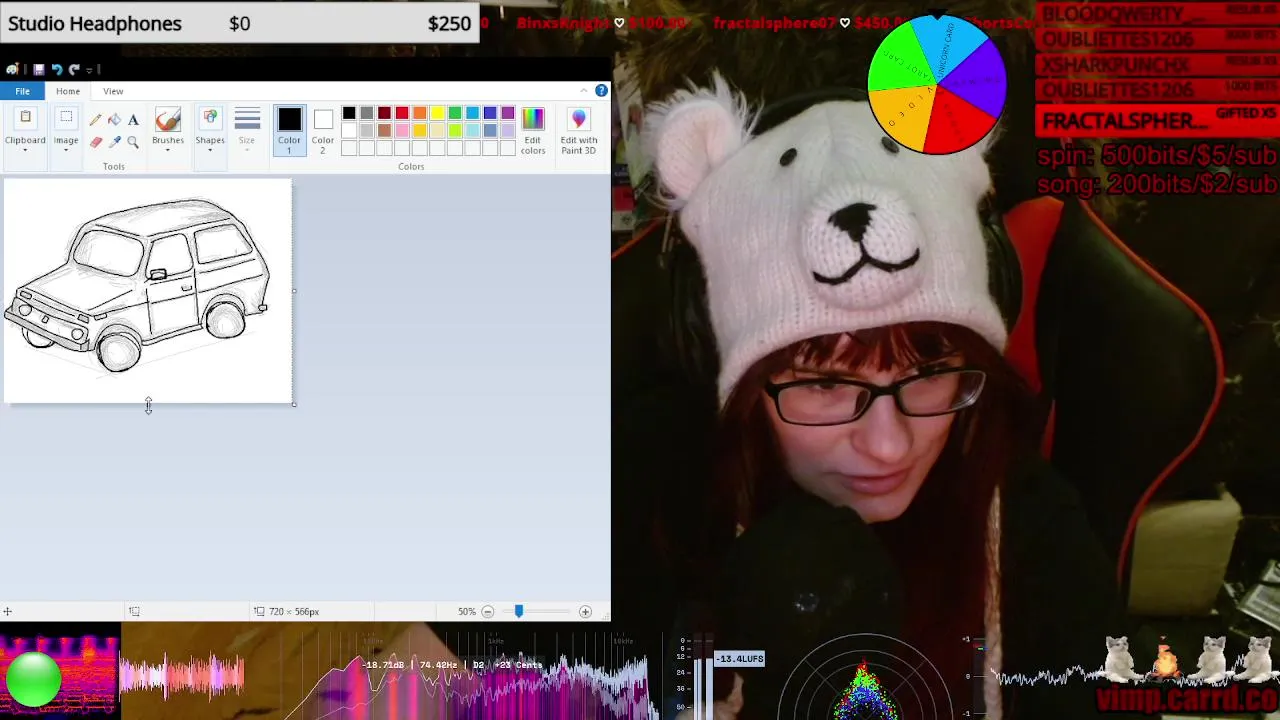Screen dimensions: 1280x720
Task: Expand the Clipboard dropdown arrow
Action: coord(25,151)
